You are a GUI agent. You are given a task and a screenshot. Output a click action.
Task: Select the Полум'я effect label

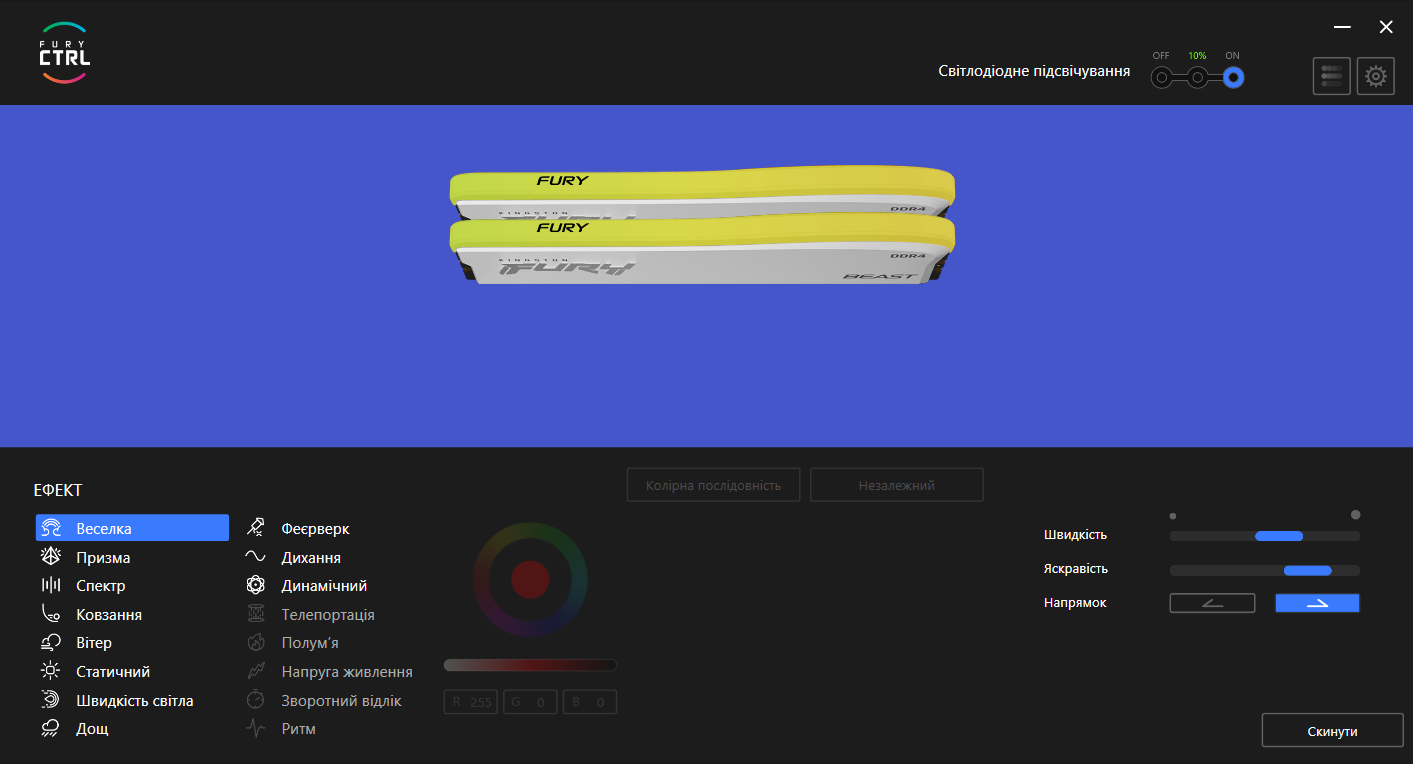[310, 642]
